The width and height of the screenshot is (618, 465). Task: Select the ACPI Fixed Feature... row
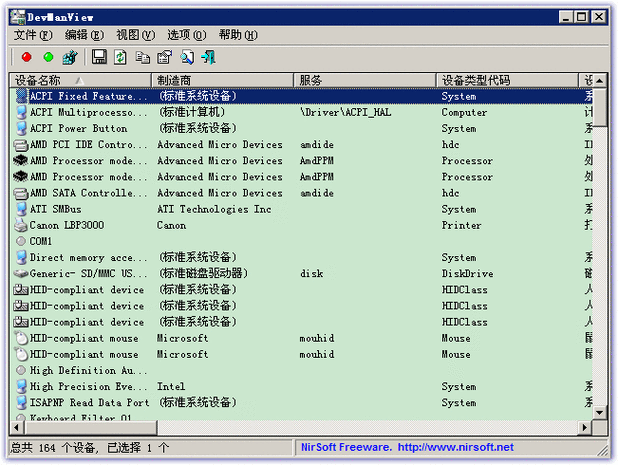[x=302, y=96]
